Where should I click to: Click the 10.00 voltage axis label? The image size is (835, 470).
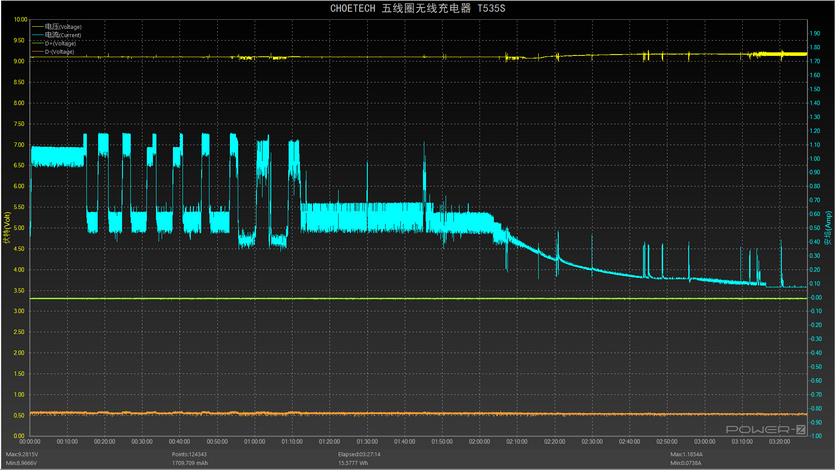[20, 20]
